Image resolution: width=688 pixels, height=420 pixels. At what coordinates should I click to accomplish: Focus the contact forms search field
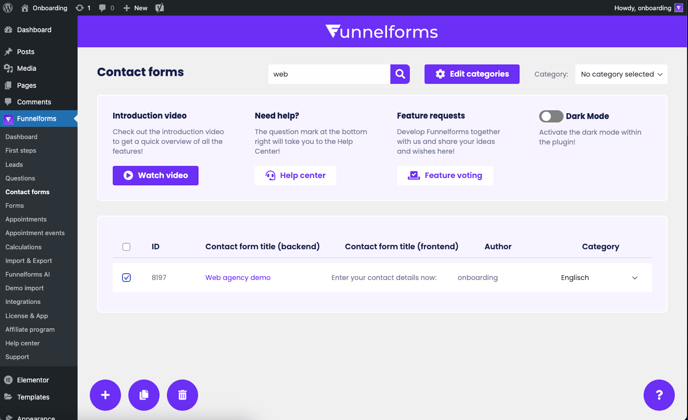pos(329,74)
